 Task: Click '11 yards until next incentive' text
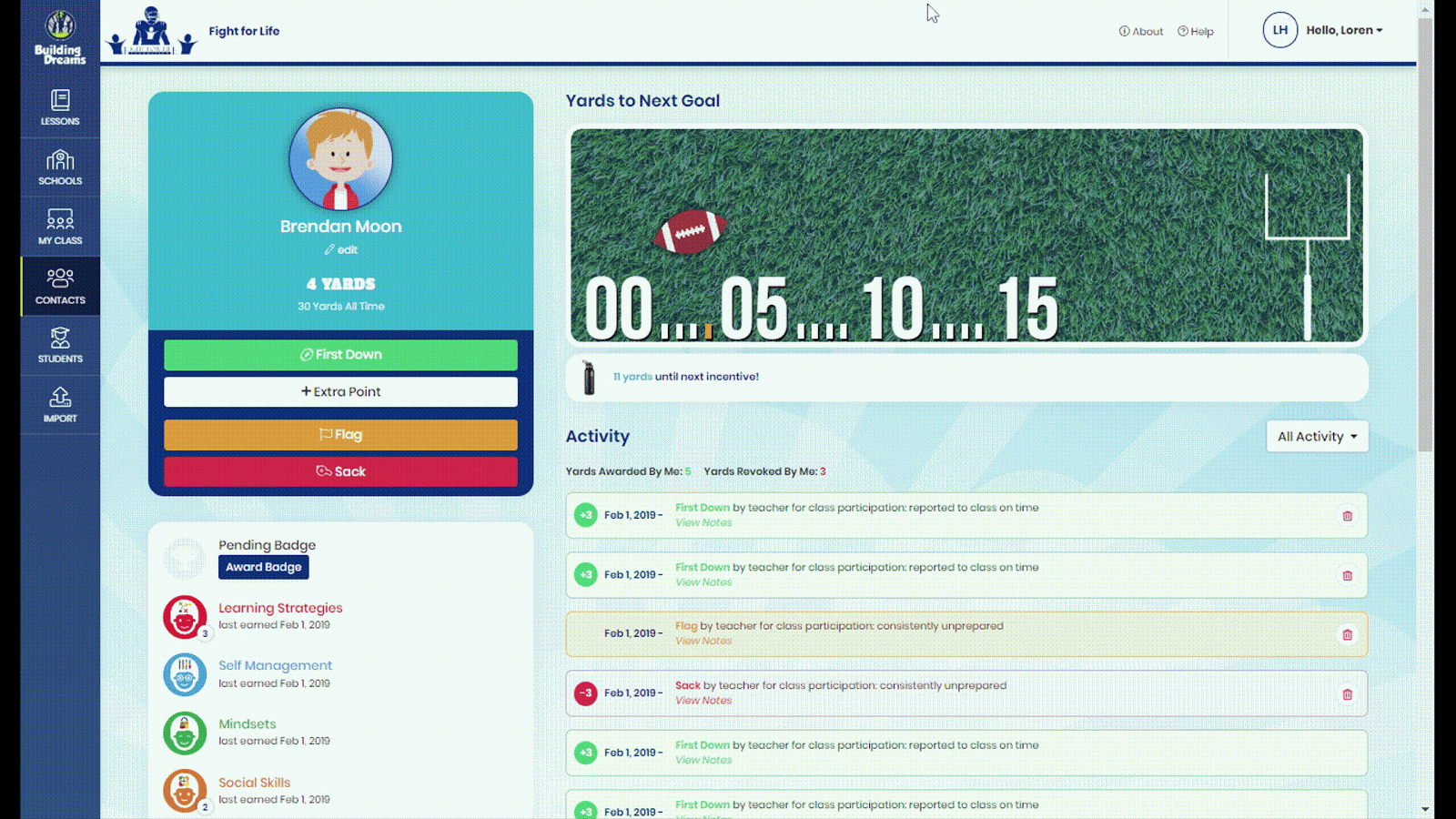pos(685,377)
